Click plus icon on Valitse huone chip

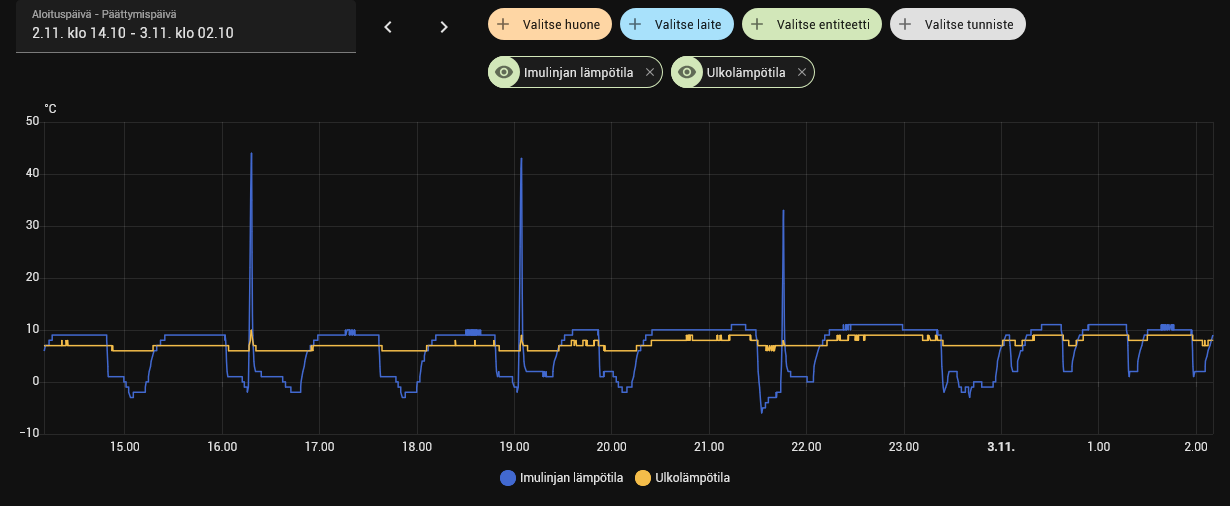(503, 23)
